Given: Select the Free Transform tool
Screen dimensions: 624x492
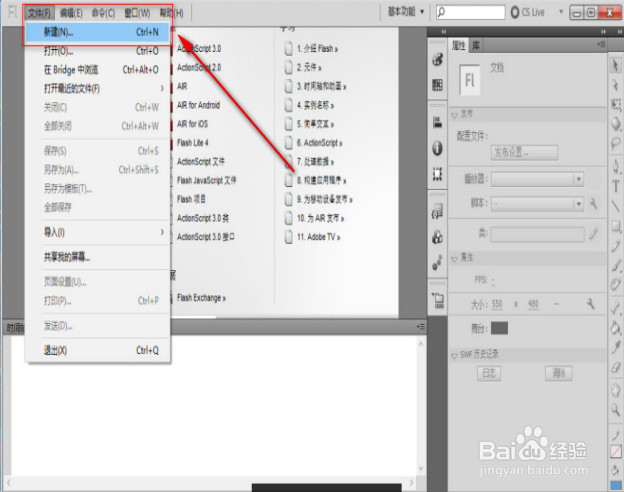Looking at the screenshot, I should (x=616, y=104).
